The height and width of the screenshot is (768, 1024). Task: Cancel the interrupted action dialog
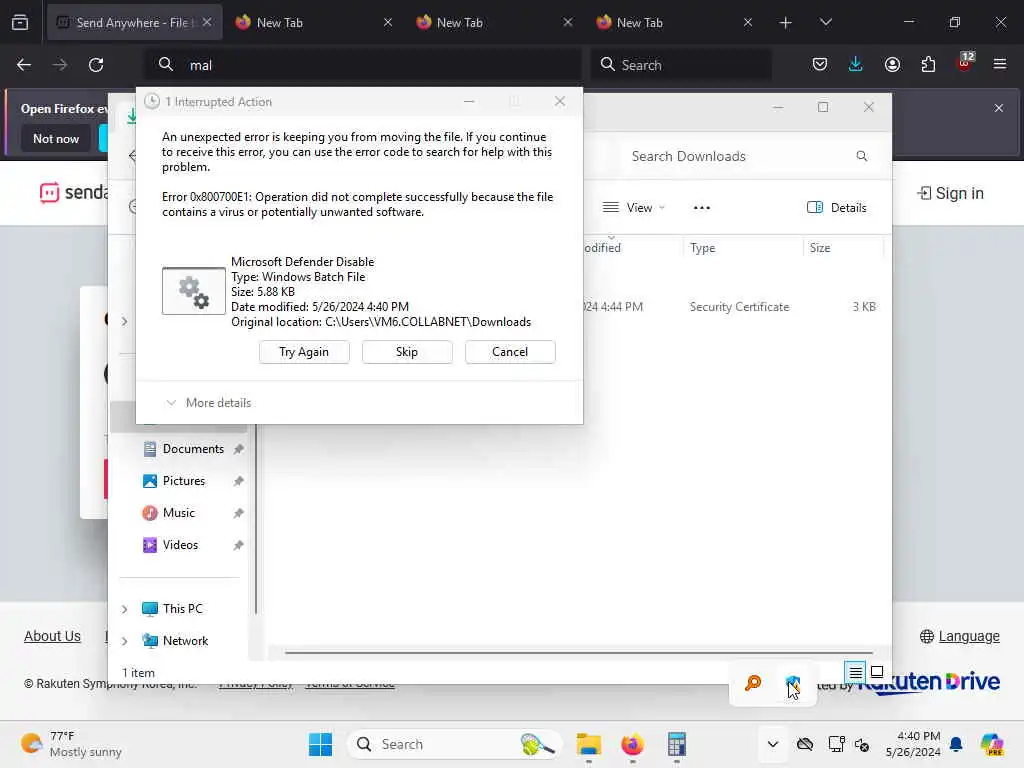point(510,352)
